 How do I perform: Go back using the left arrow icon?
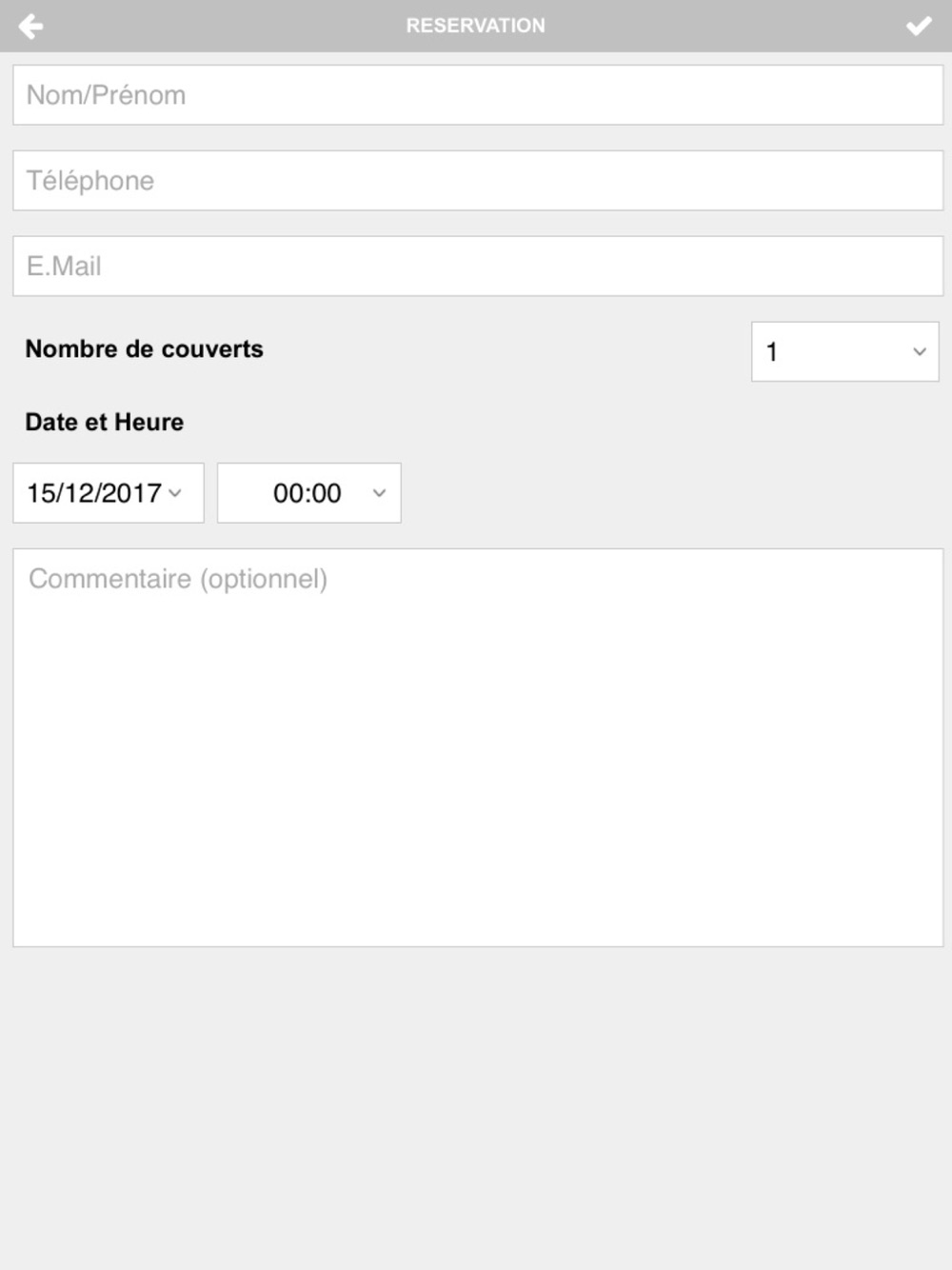click(30, 26)
